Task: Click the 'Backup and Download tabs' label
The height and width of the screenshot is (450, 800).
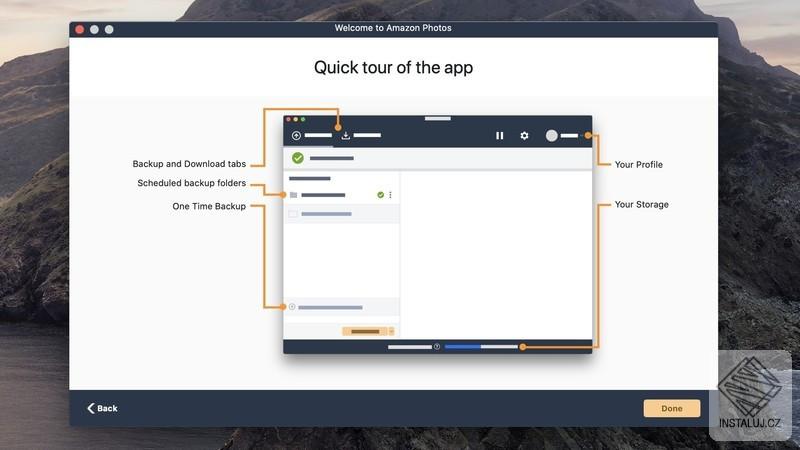Action: pyautogui.click(x=189, y=164)
